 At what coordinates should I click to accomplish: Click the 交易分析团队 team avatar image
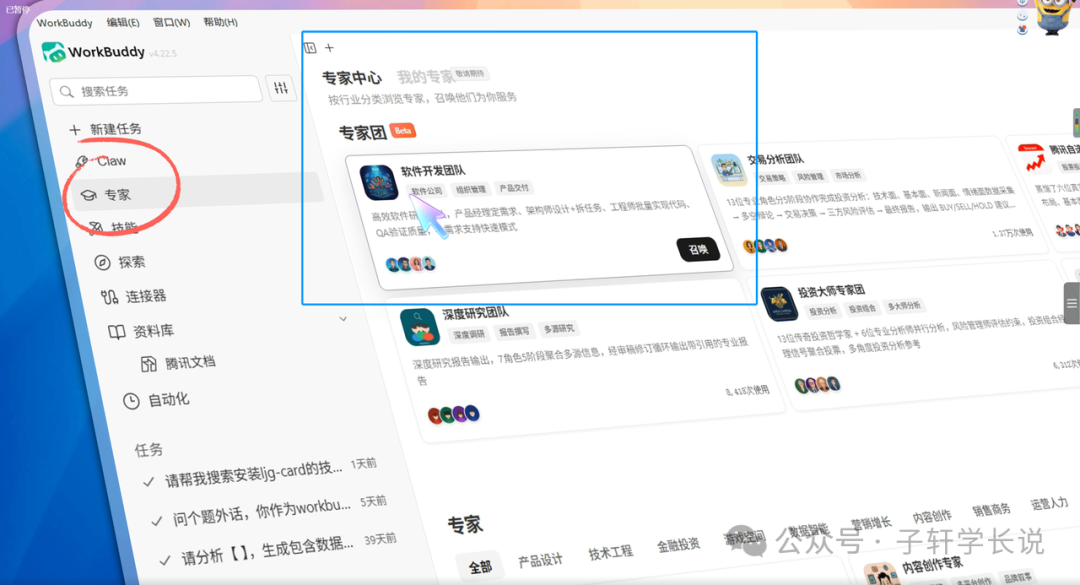click(729, 170)
